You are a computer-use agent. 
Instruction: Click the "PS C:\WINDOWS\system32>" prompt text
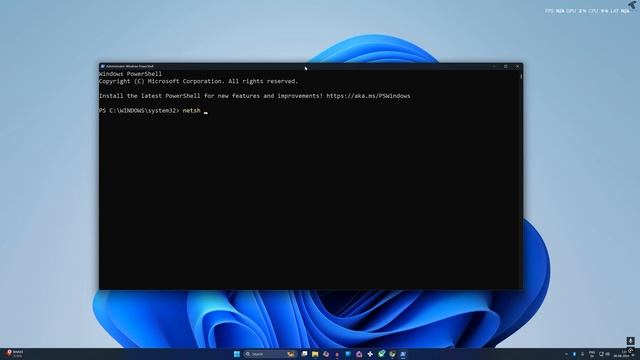click(139, 111)
